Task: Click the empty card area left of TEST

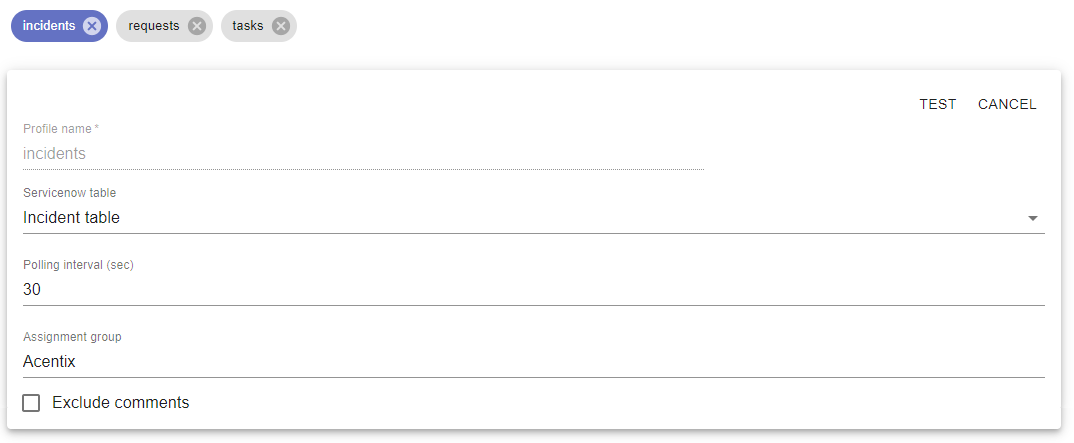Action: pos(459,104)
